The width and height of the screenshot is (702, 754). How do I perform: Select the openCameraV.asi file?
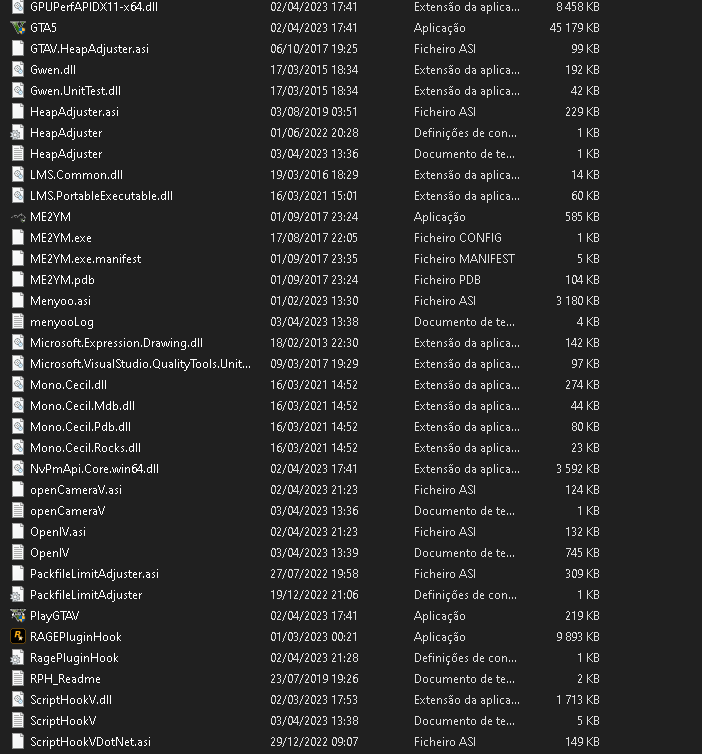(x=75, y=489)
